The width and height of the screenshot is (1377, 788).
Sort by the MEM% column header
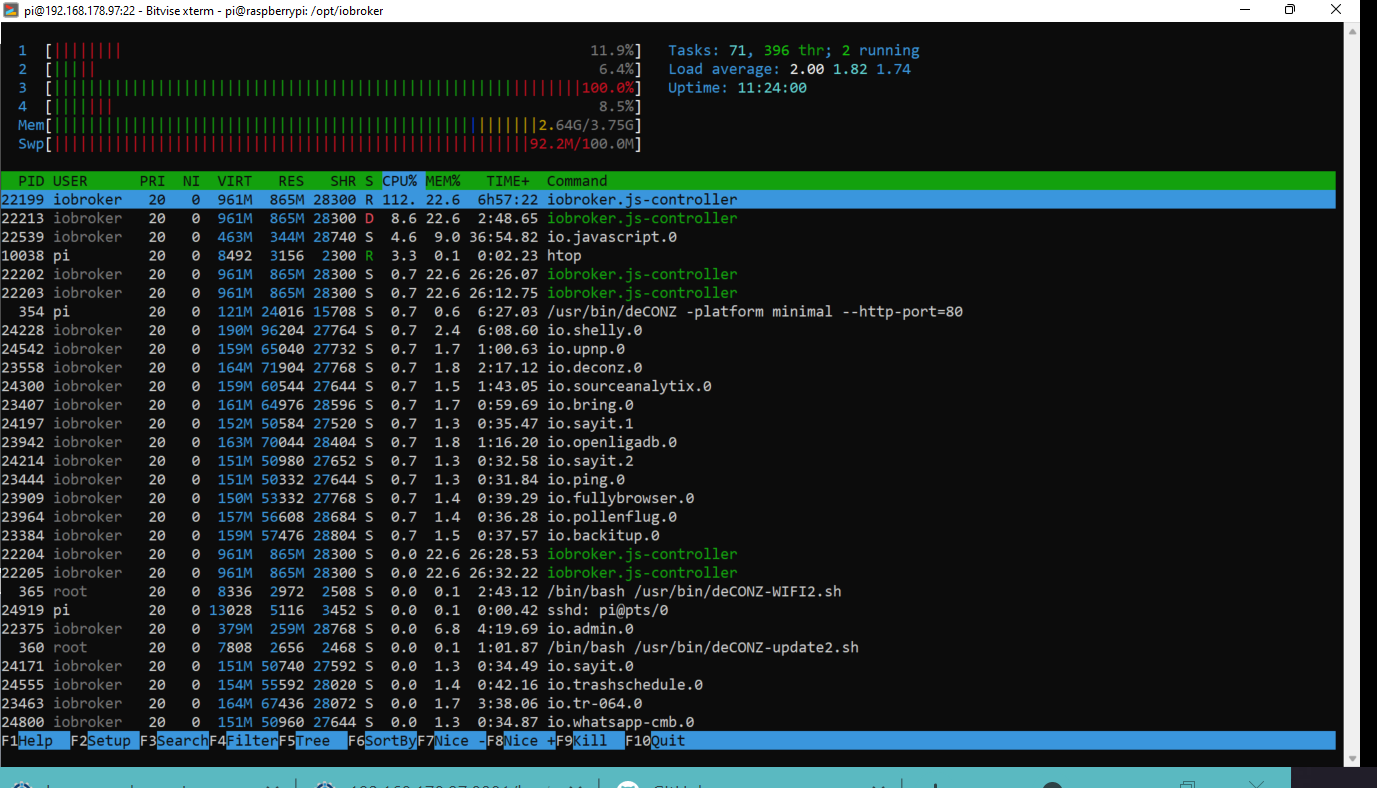[443, 181]
